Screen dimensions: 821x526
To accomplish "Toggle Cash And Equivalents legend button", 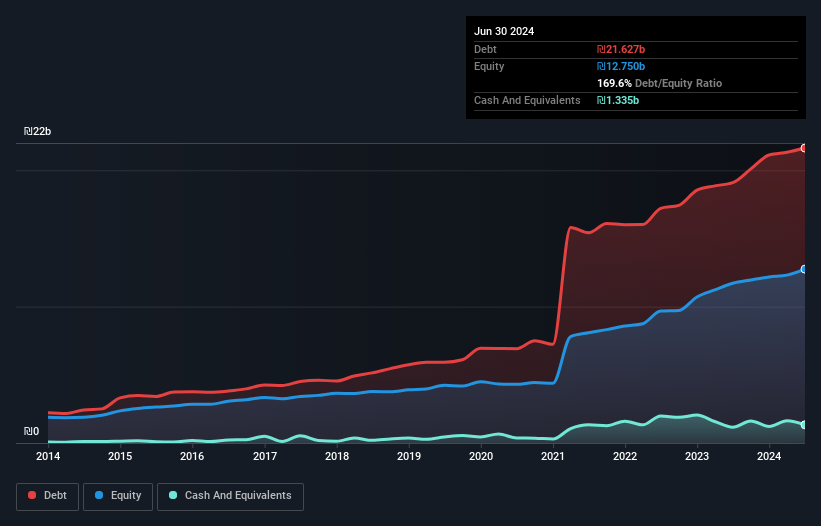I will point(230,496).
